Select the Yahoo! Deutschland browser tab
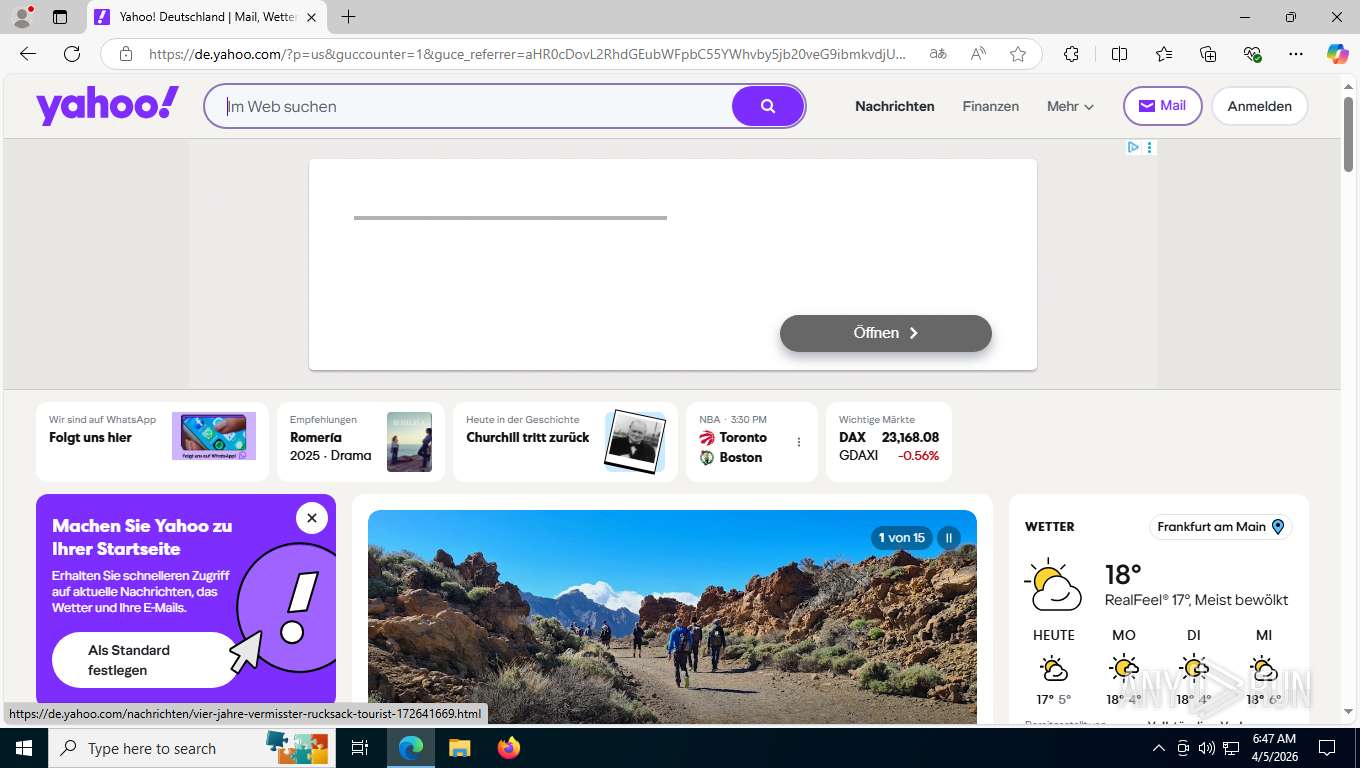This screenshot has width=1360, height=768. (x=206, y=17)
